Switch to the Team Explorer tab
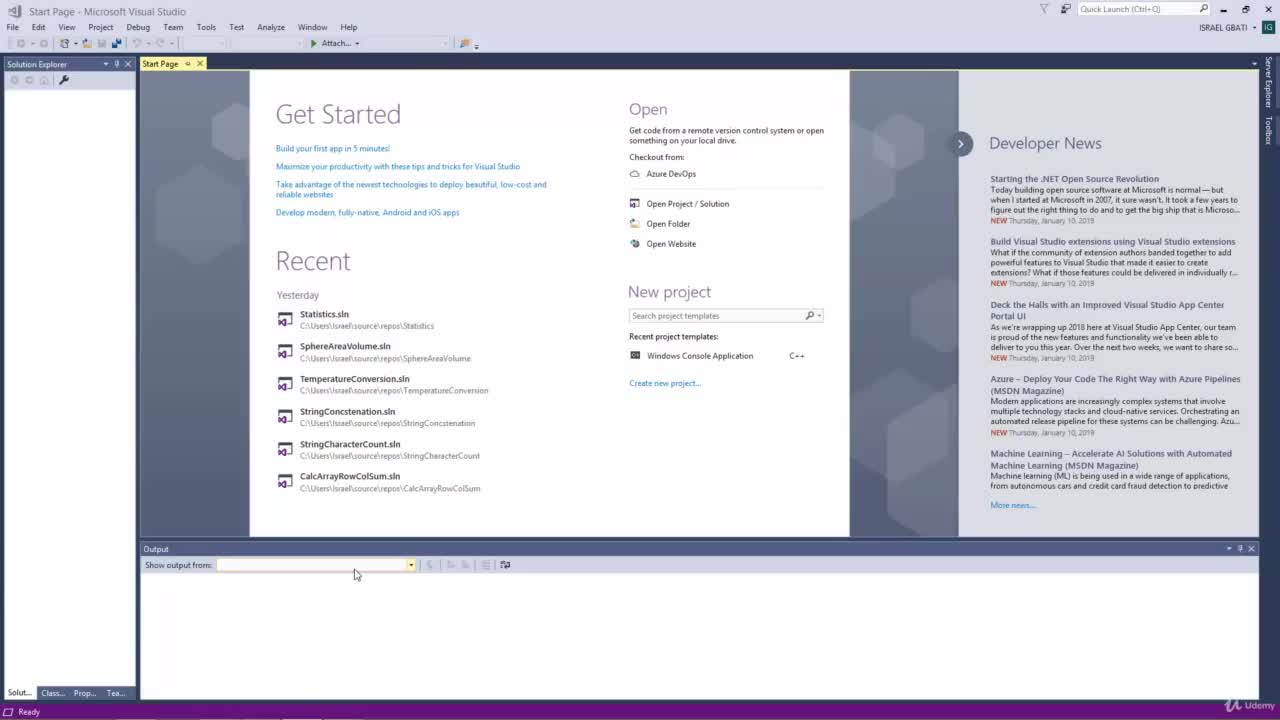 (117, 693)
